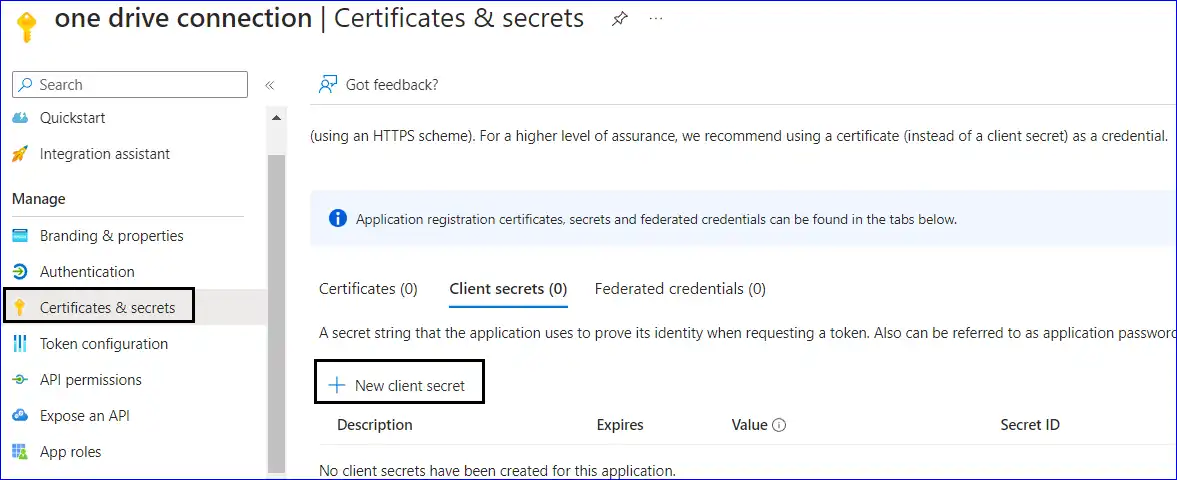The image size is (1177, 480).
Task: Click the Integration assistant rocket icon
Action: (20, 154)
